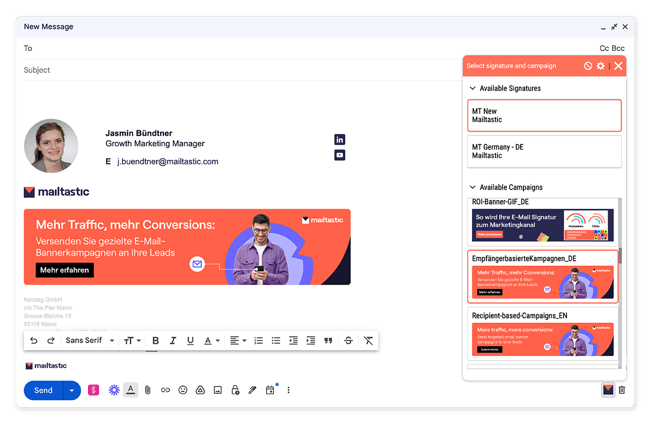
Task: Open signature panel settings gear
Action: click(601, 66)
